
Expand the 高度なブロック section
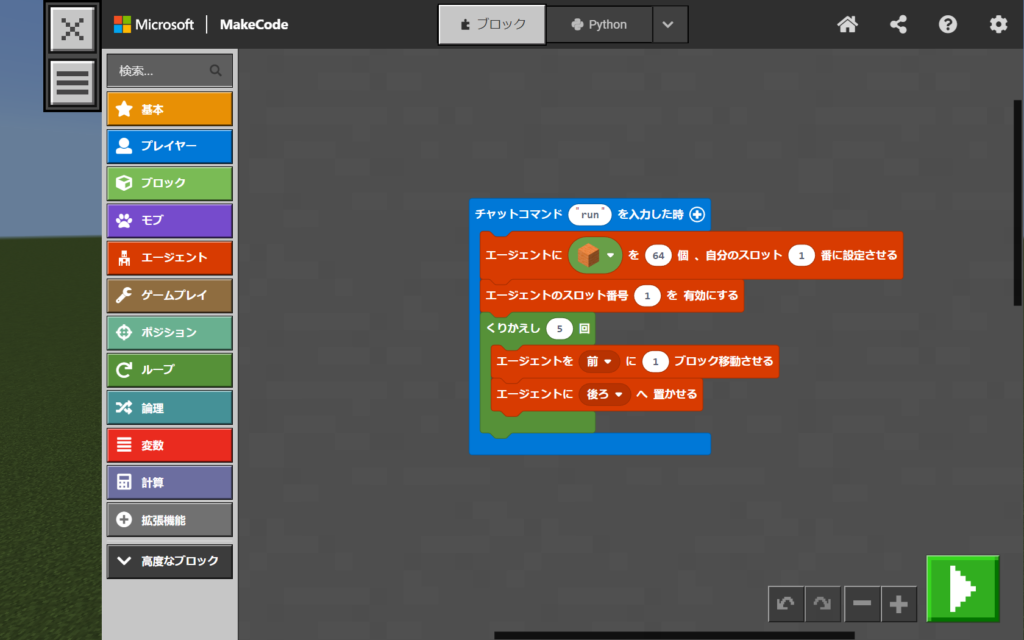(x=170, y=561)
